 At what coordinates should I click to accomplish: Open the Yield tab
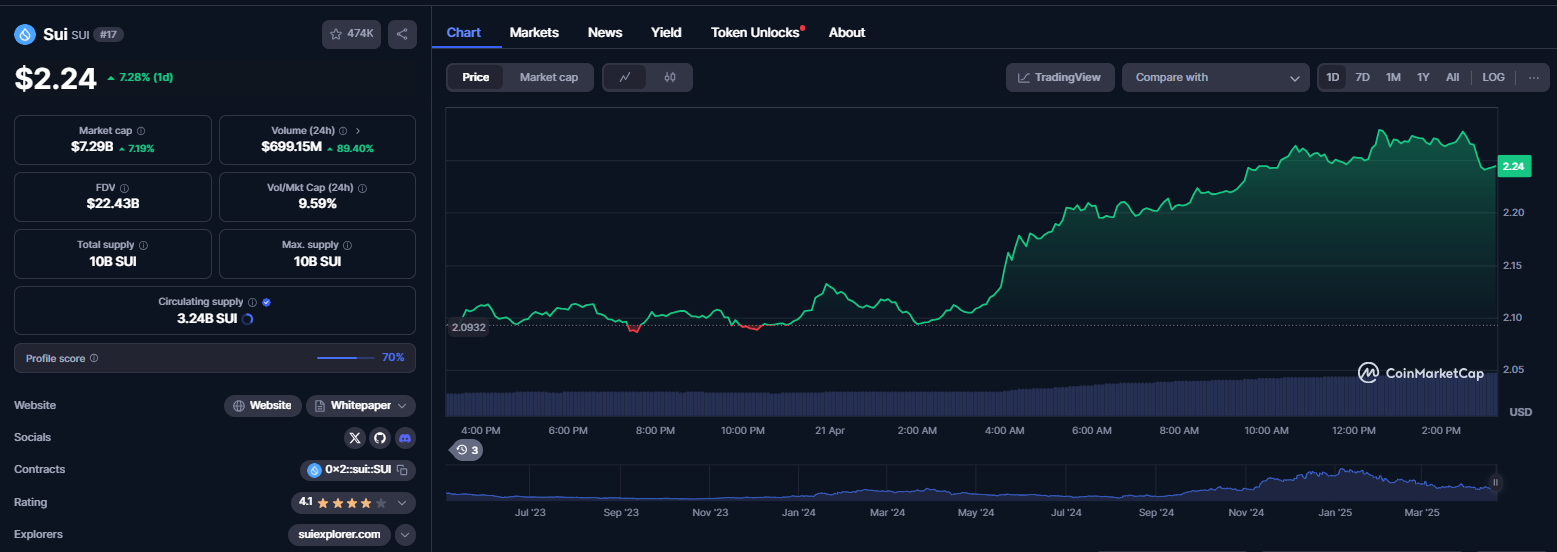click(x=666, y=32)
